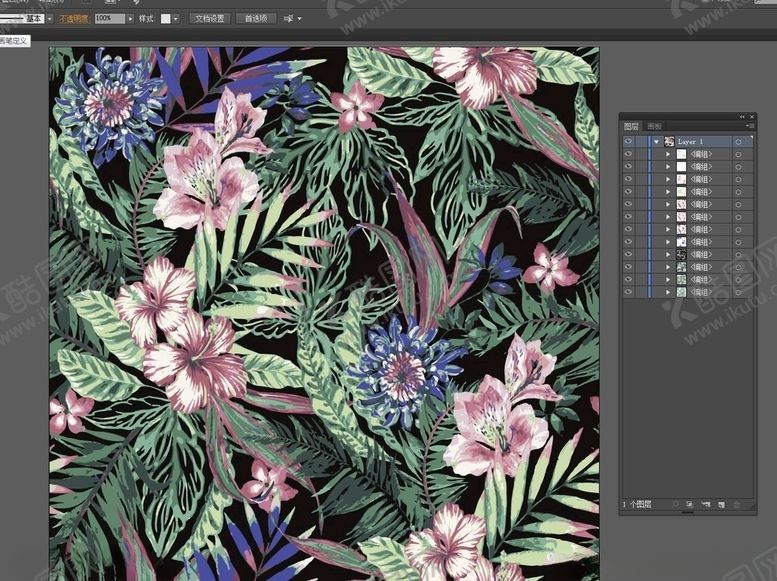Click the orange 不透明度 opacity link
This screenshot has height=581, width=777.
tap(74, 19)
